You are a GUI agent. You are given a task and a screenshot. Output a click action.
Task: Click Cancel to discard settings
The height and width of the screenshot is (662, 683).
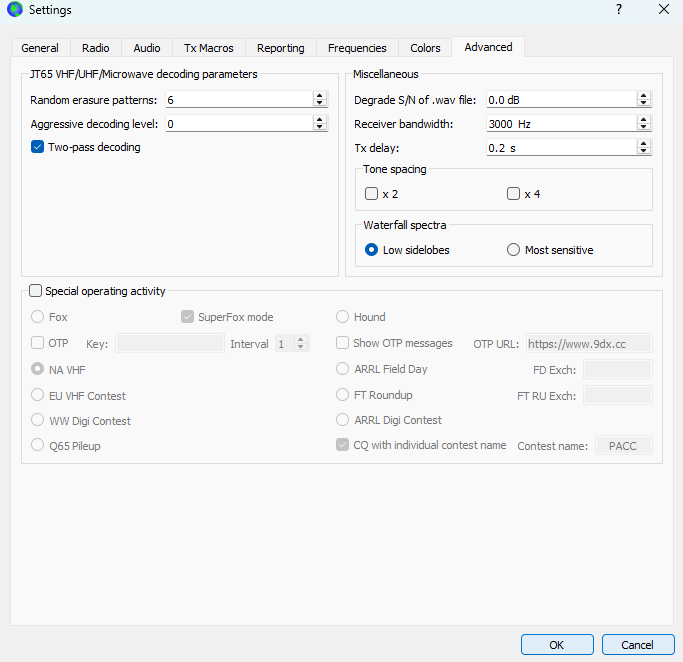637,644
